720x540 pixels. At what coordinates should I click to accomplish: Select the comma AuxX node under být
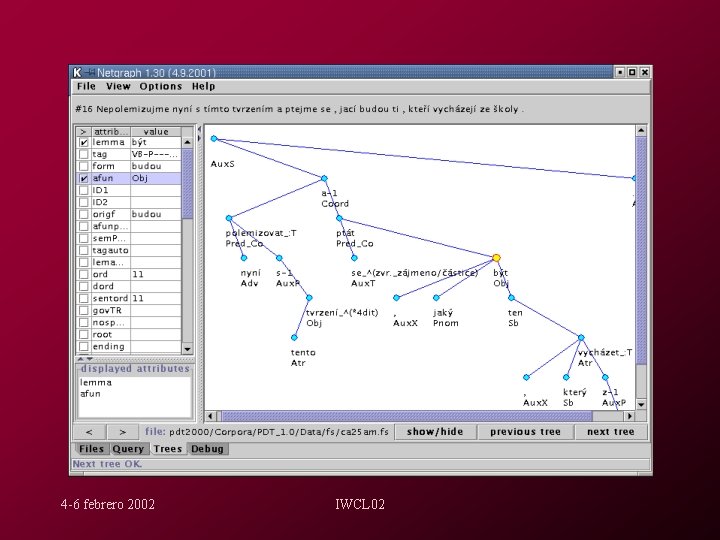click(396, 298)
